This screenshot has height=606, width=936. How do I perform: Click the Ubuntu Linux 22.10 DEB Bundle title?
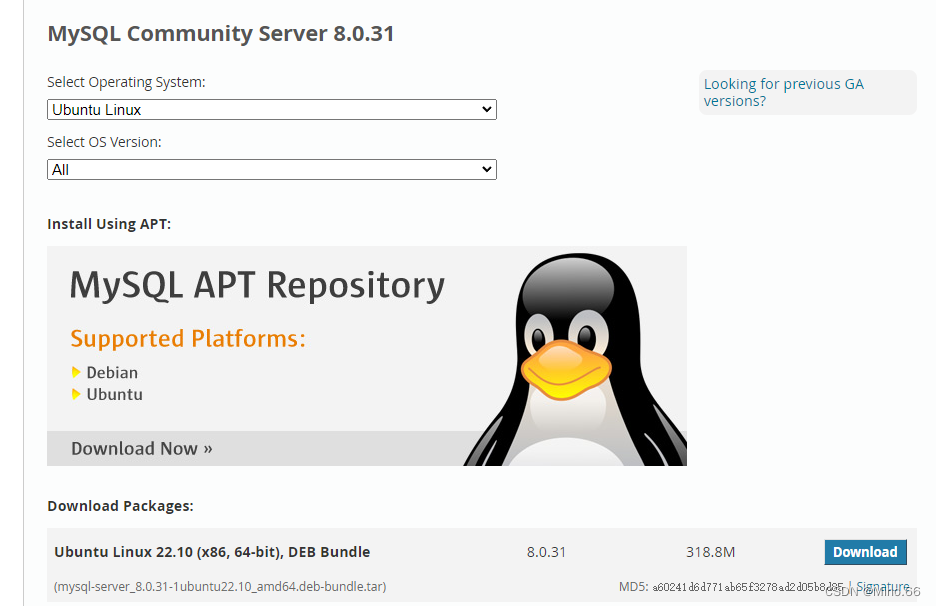click(212, 552)
